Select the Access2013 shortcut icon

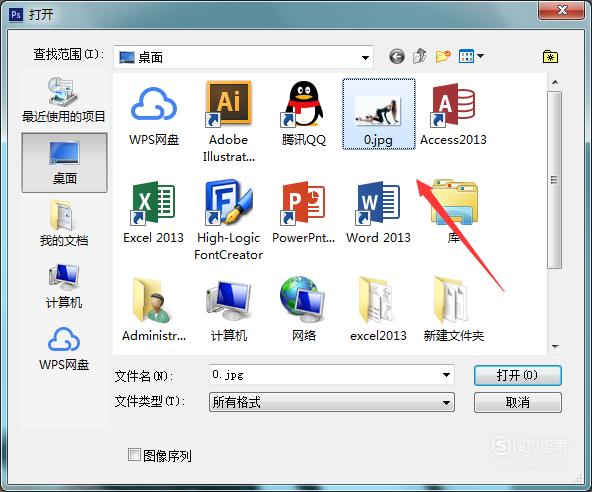click(453, 105)
